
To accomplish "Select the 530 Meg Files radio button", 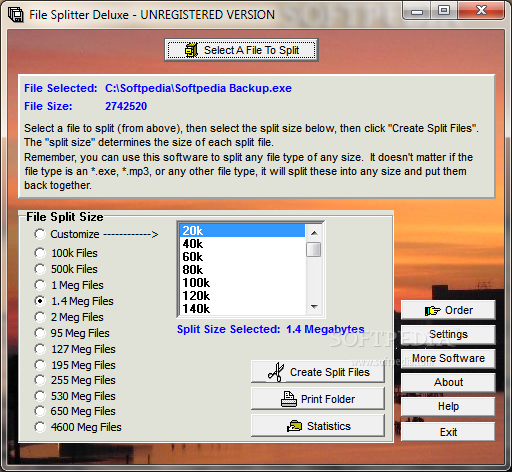I will (x=40, y=396).
